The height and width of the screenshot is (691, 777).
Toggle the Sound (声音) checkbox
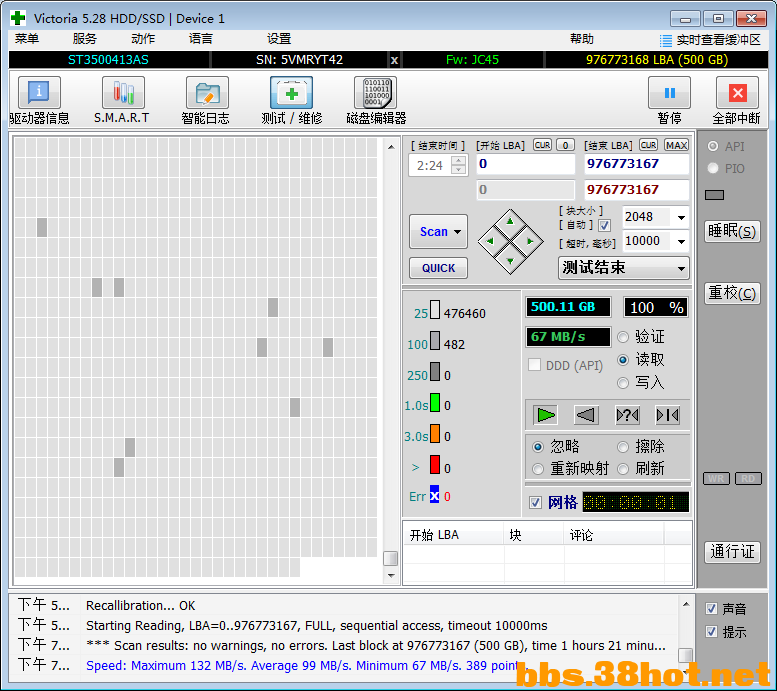tap(712, 609)
